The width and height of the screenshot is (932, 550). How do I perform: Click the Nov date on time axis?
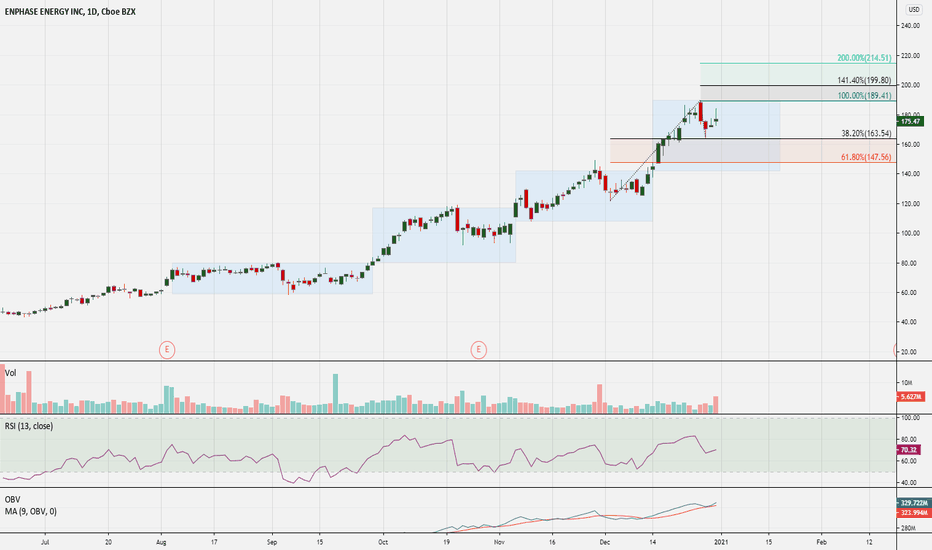499,542
